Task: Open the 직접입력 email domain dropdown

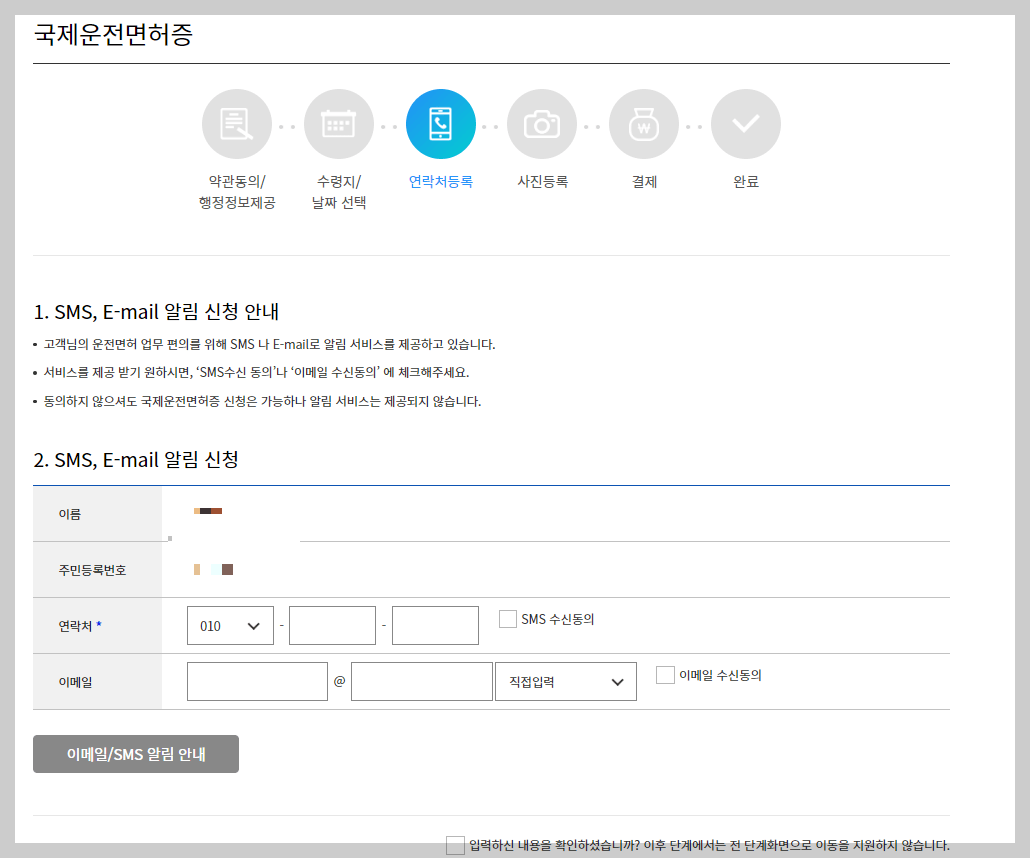Action: (x=565, y=681)
